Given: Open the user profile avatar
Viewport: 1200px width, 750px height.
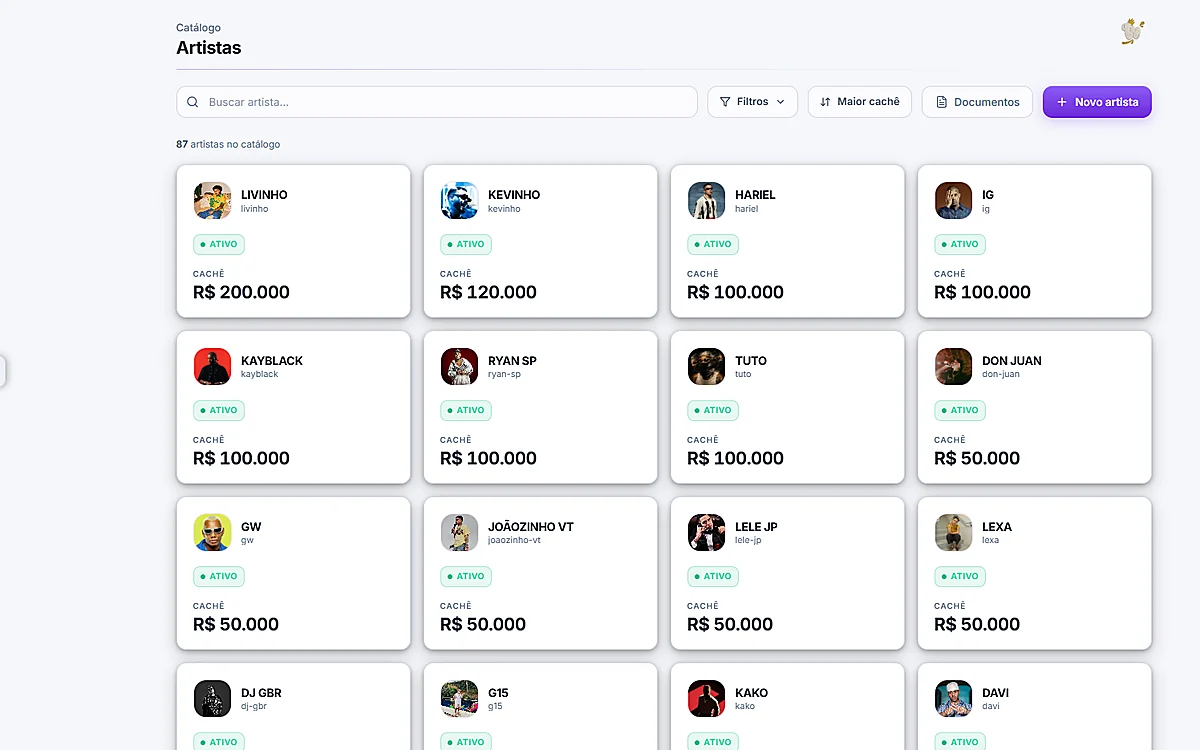Looking at the screenshot, I should coord(1132,32).
